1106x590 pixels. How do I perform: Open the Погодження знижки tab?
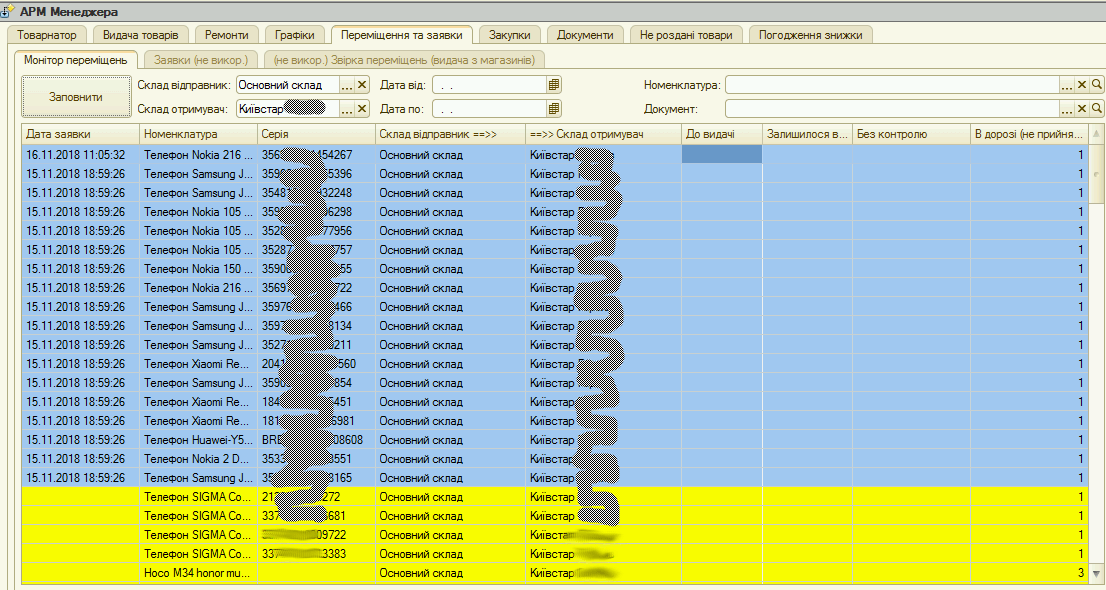point(810,35)
